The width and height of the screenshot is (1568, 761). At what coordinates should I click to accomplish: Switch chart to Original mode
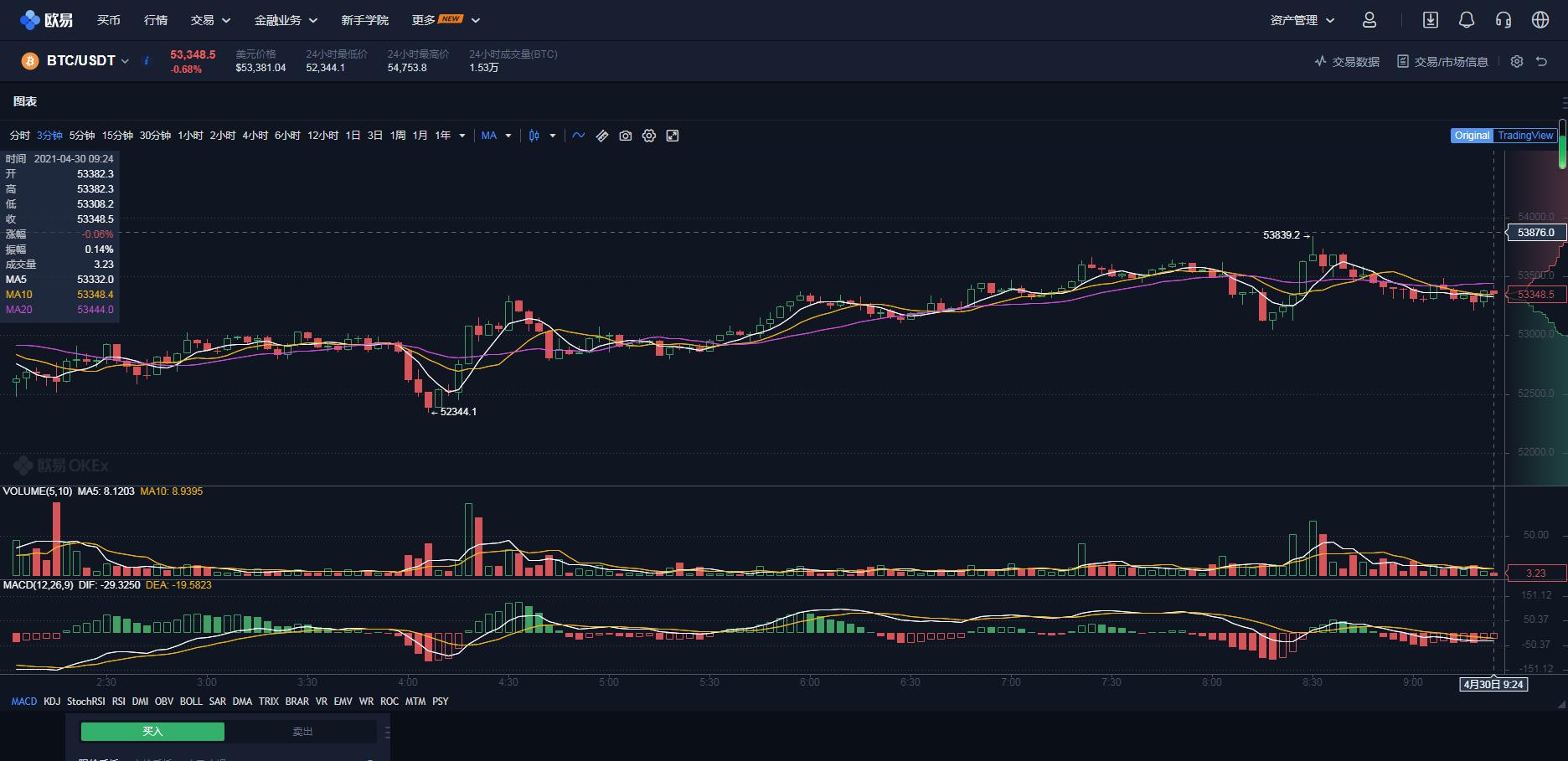point(1472,136)
